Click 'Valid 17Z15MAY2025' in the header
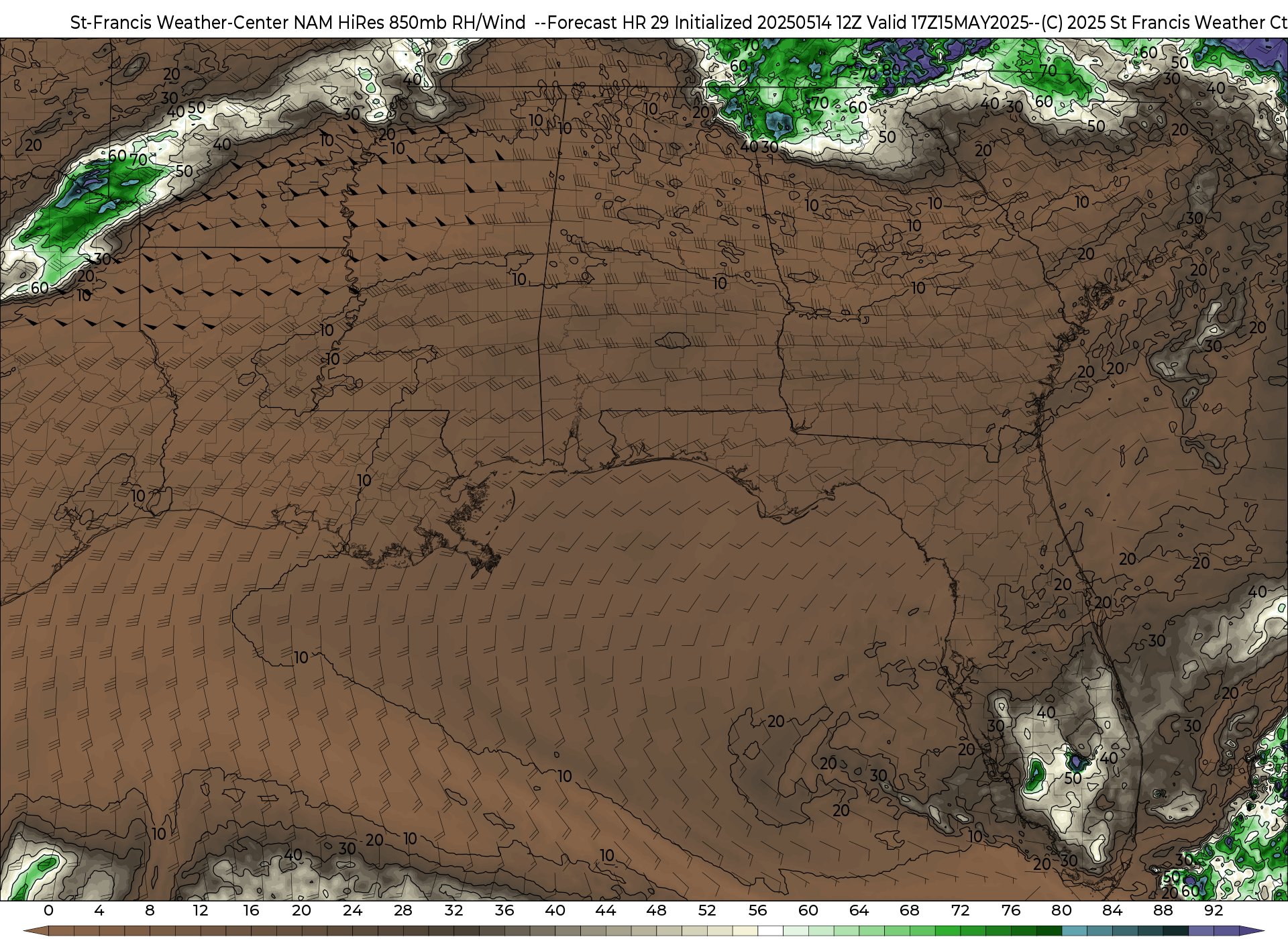The height and width of the screenshot is (939, 1288). pyautogui.click(x=948, y=22)
